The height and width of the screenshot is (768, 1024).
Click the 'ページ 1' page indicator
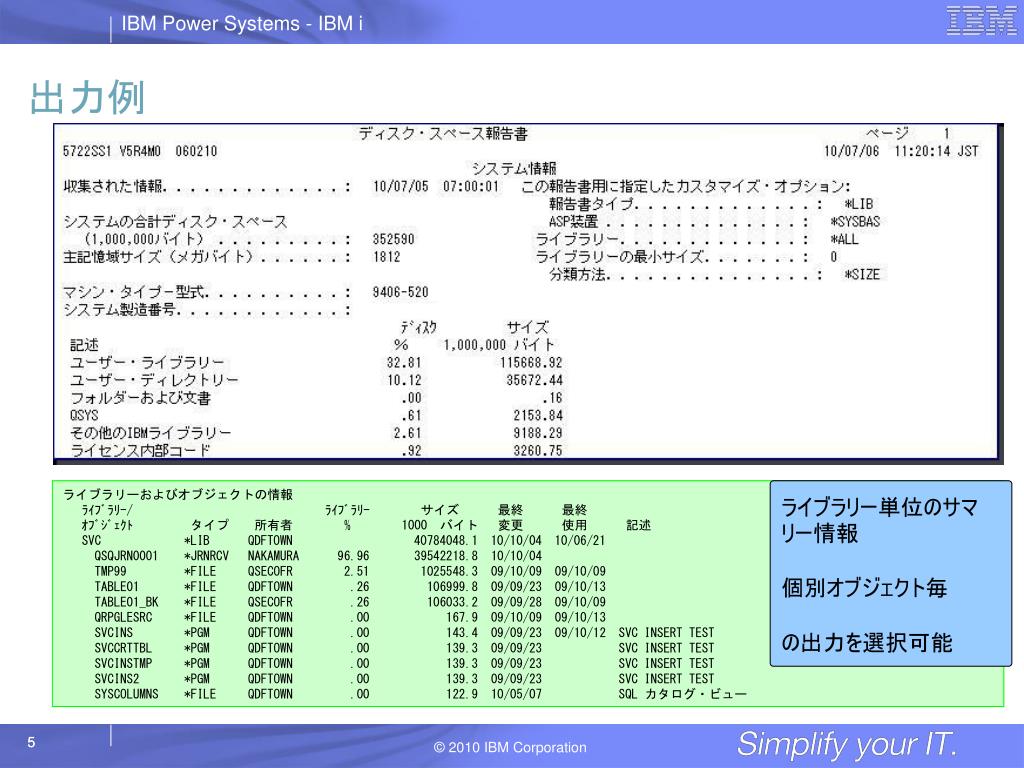(x=908, y=134)
